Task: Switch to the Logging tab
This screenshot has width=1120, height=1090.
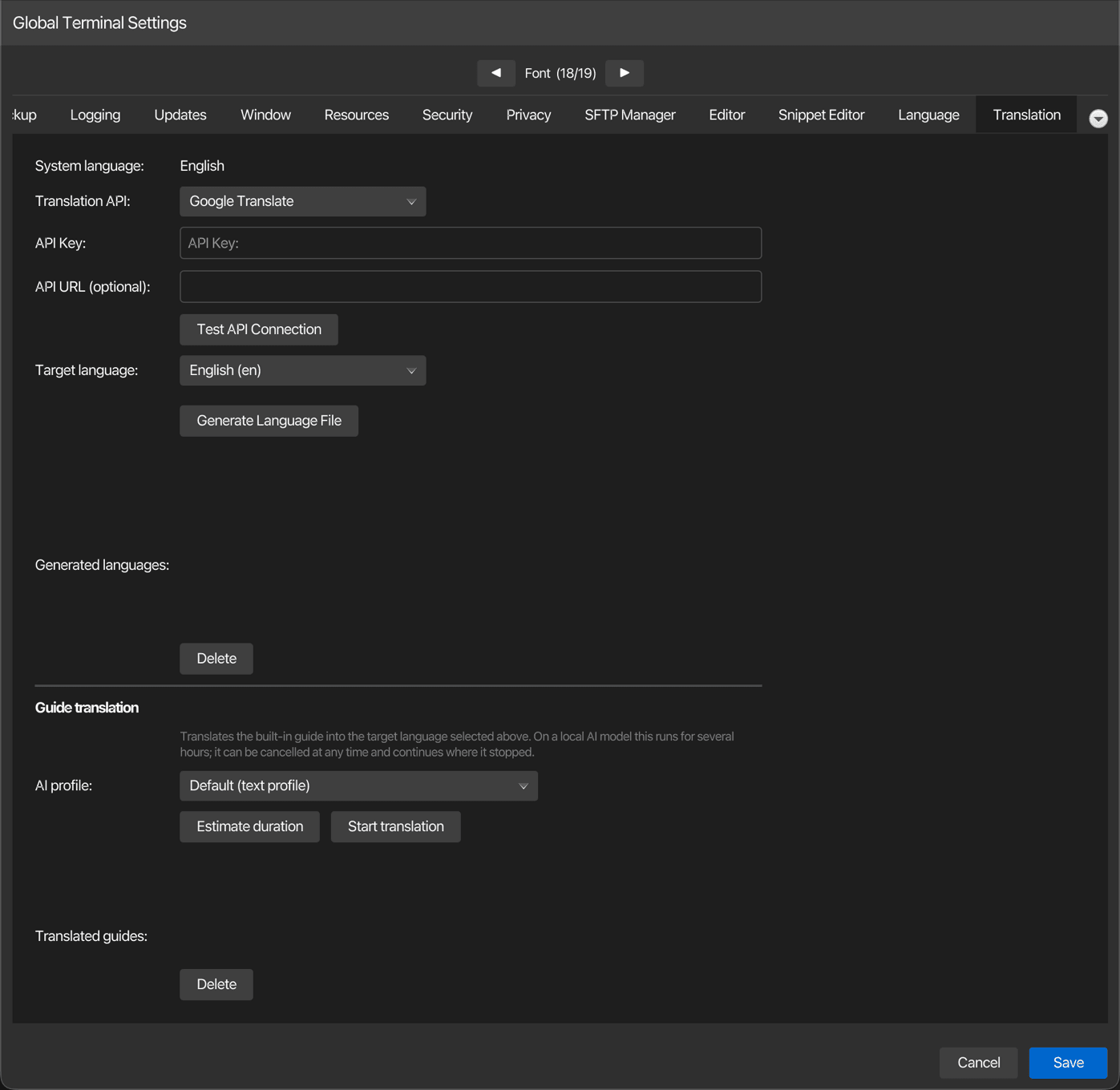Action: tap(95, 115)
